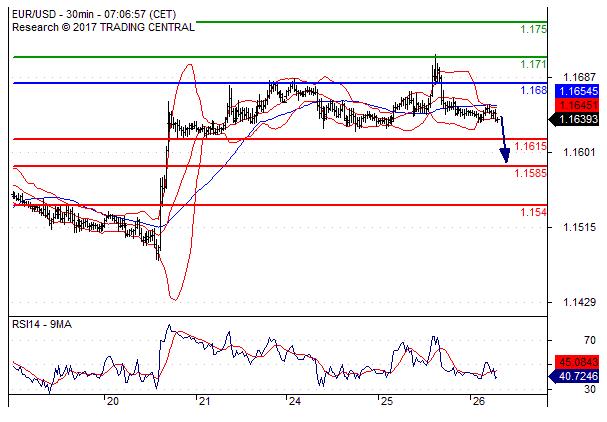Click the blue 40.7246 RSI value tag
Image resolution: width=607 pixels, height=422 pixels.
coord(574,376)
